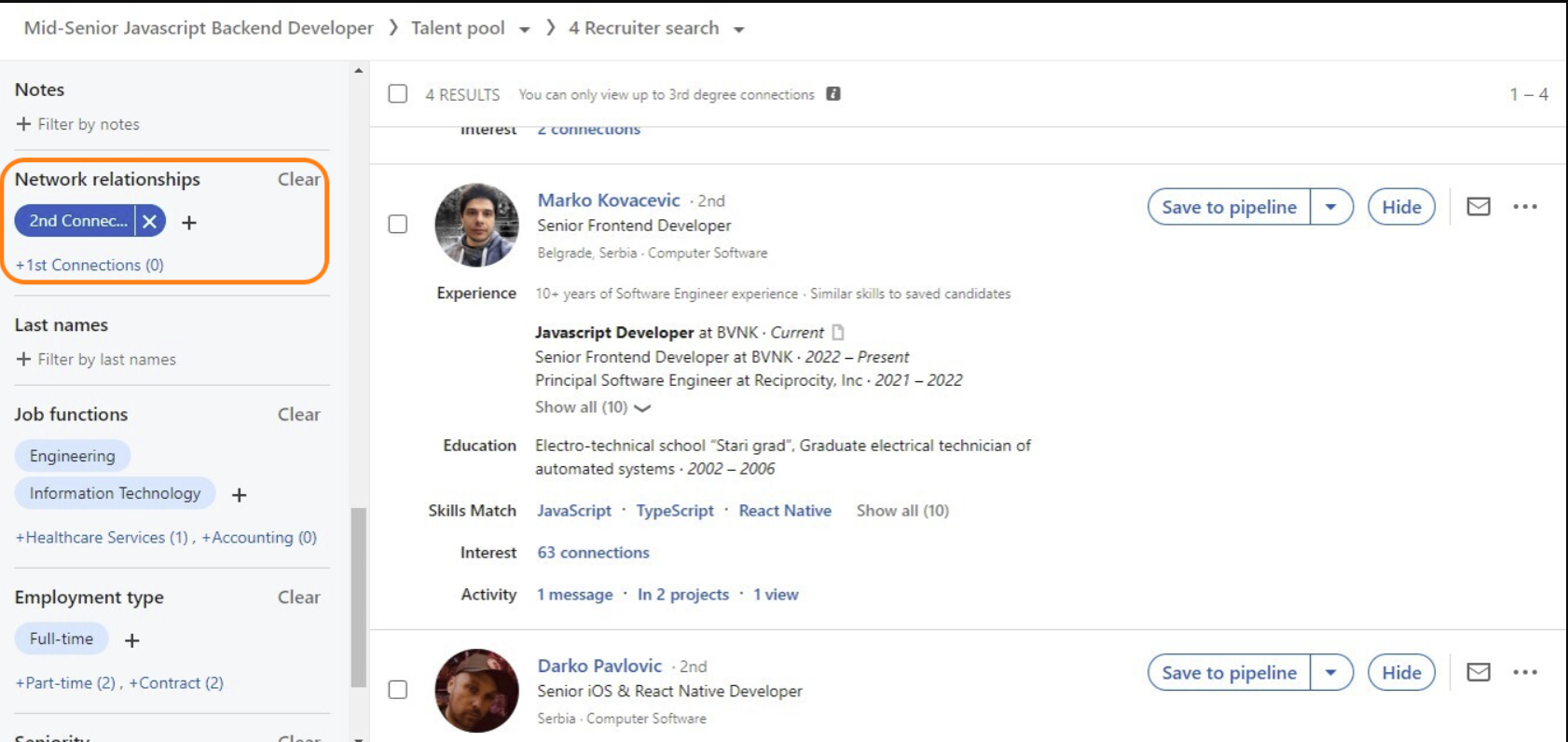
Task: Add another network relationship filter with plus
Action: (189, 223)
